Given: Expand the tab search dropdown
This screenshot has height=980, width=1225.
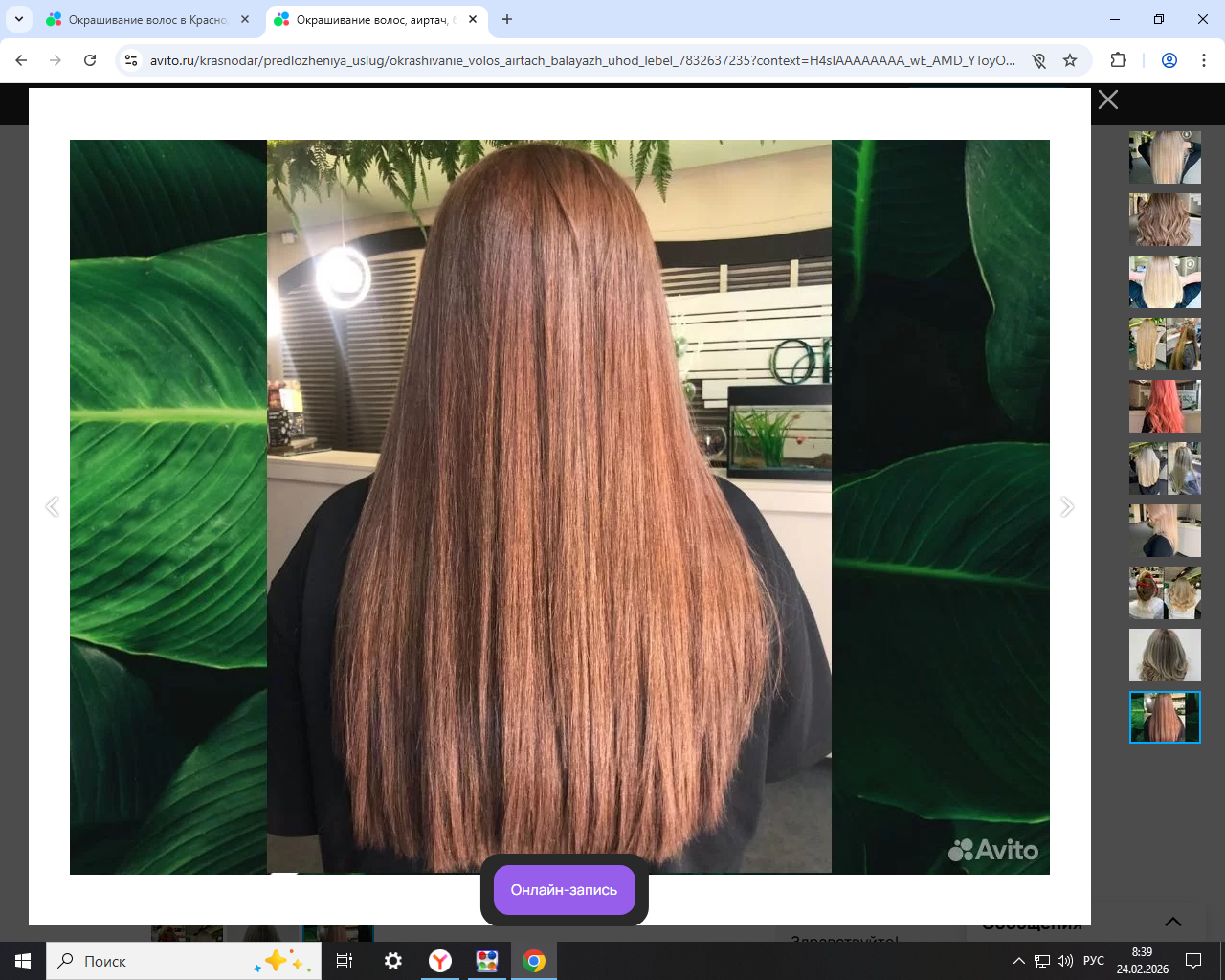Looking at the screenshot, I should [18, 19].
